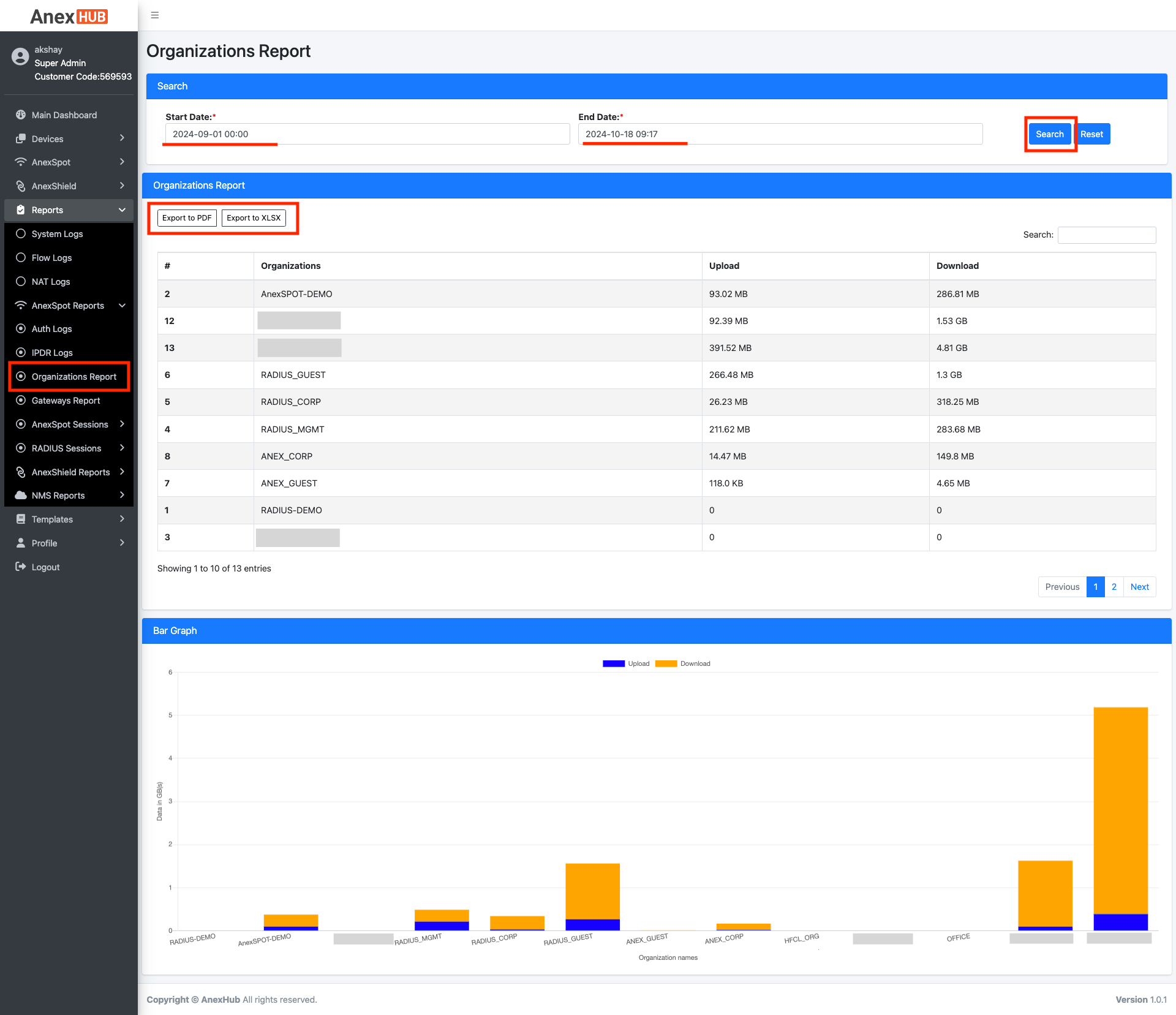Go to page 2 of results
Viewport: 1176px width, 1015px height.
1114,587
